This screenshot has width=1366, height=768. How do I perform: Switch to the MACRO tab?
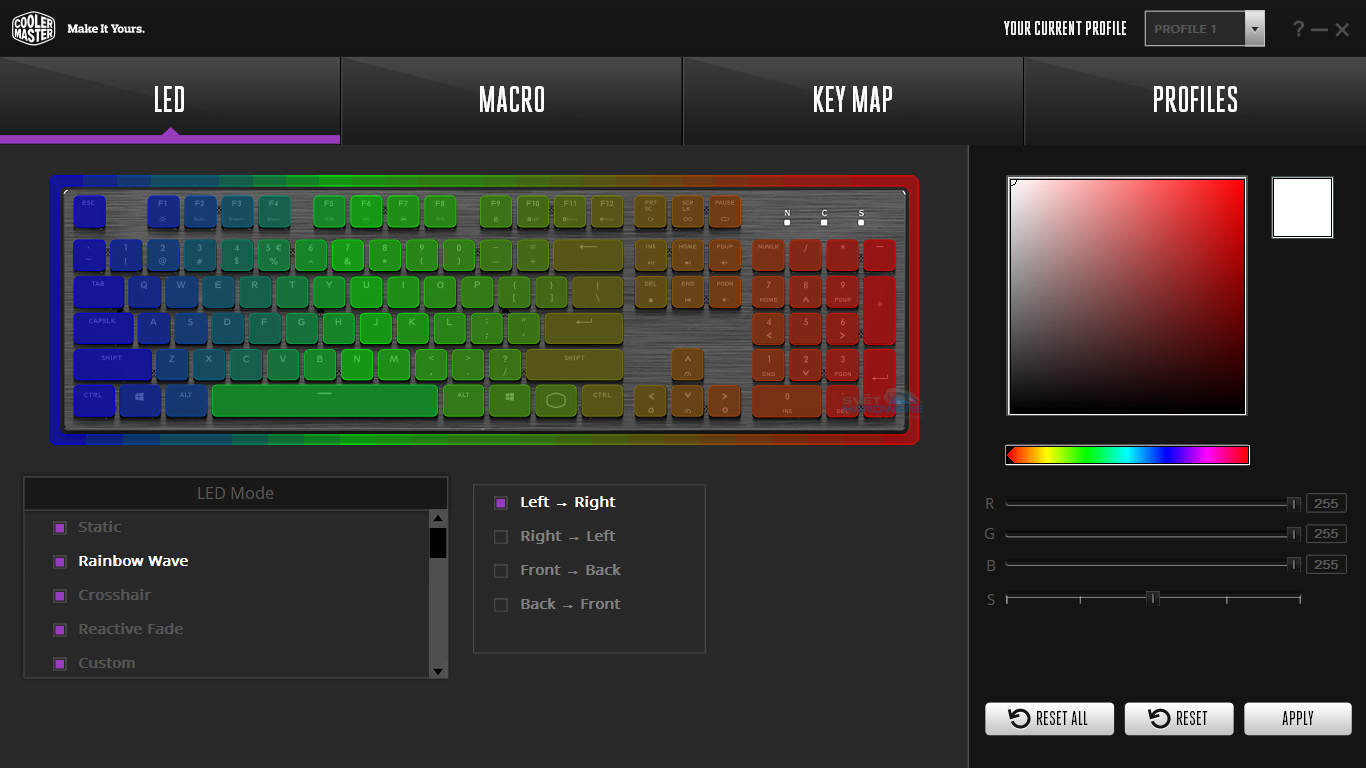512,100
